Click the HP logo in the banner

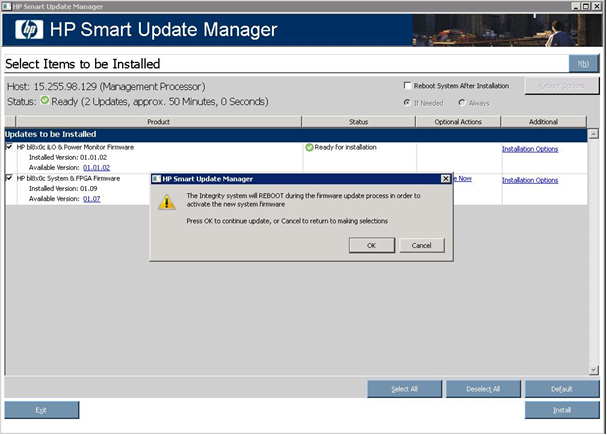tap(30, 30)
